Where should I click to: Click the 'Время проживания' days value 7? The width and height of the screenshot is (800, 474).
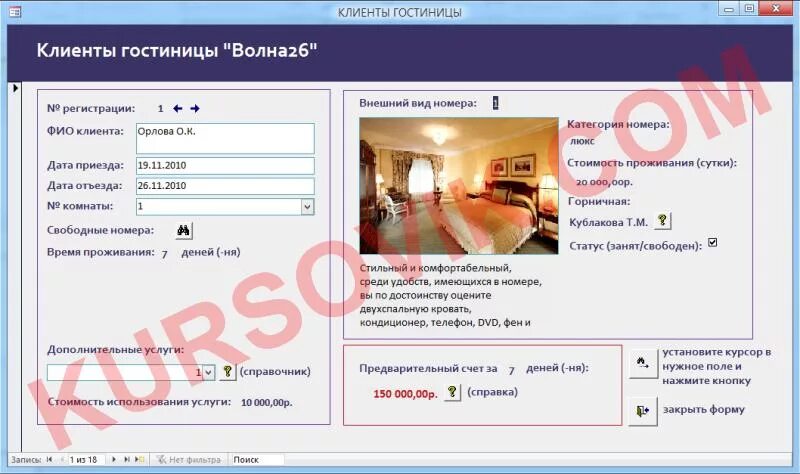tap(164, 254)
